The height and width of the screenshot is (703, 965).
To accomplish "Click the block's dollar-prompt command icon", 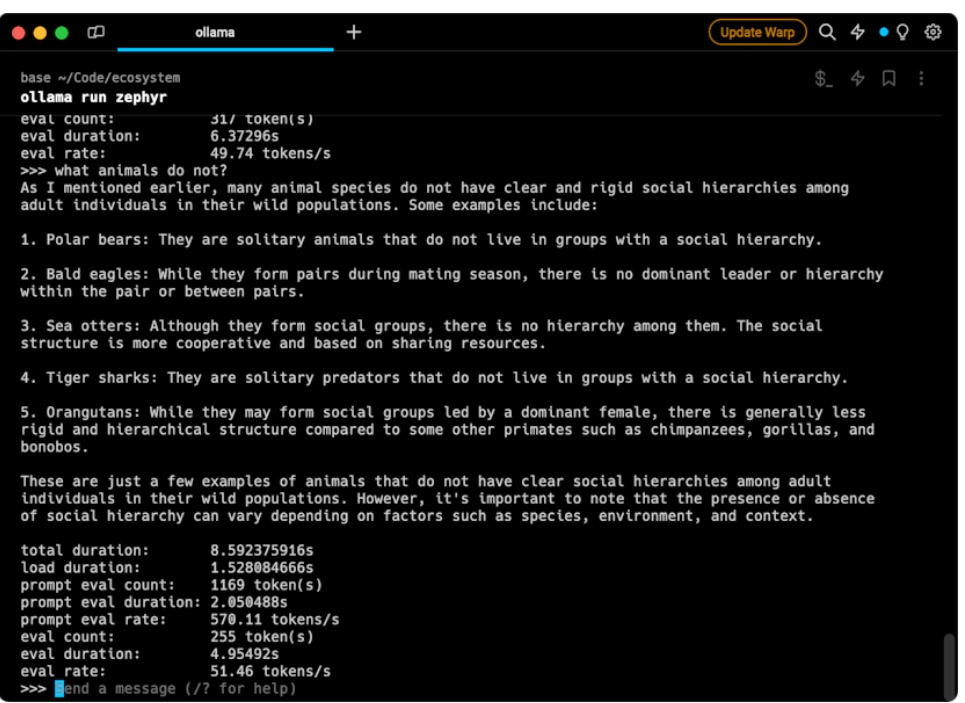I will pyautogui.click(x=823, y=79).
